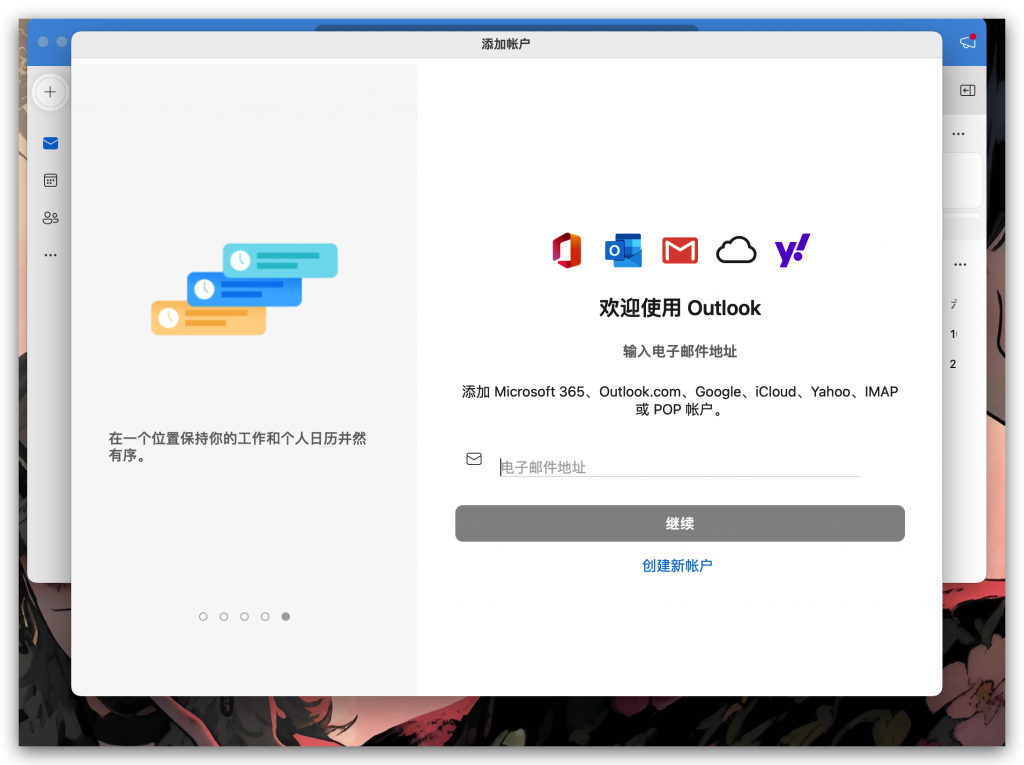
Task: Open the People contacts view
Action: pyautogui.click(x=50, y=218)
